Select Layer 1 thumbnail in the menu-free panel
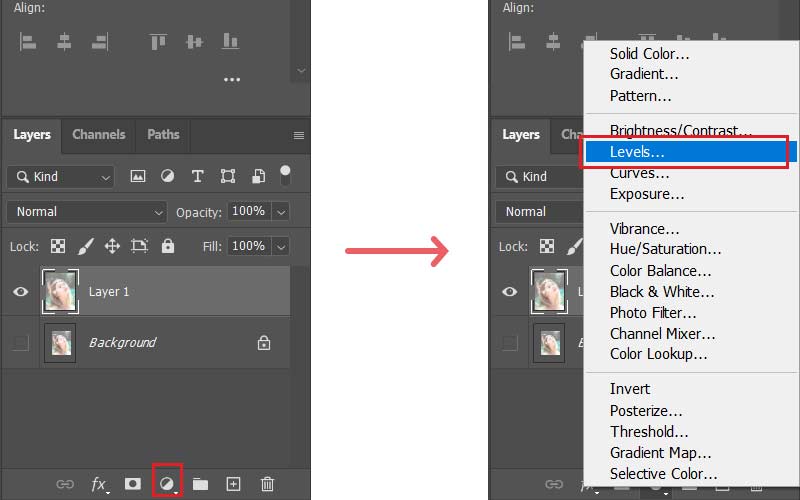 60,291
